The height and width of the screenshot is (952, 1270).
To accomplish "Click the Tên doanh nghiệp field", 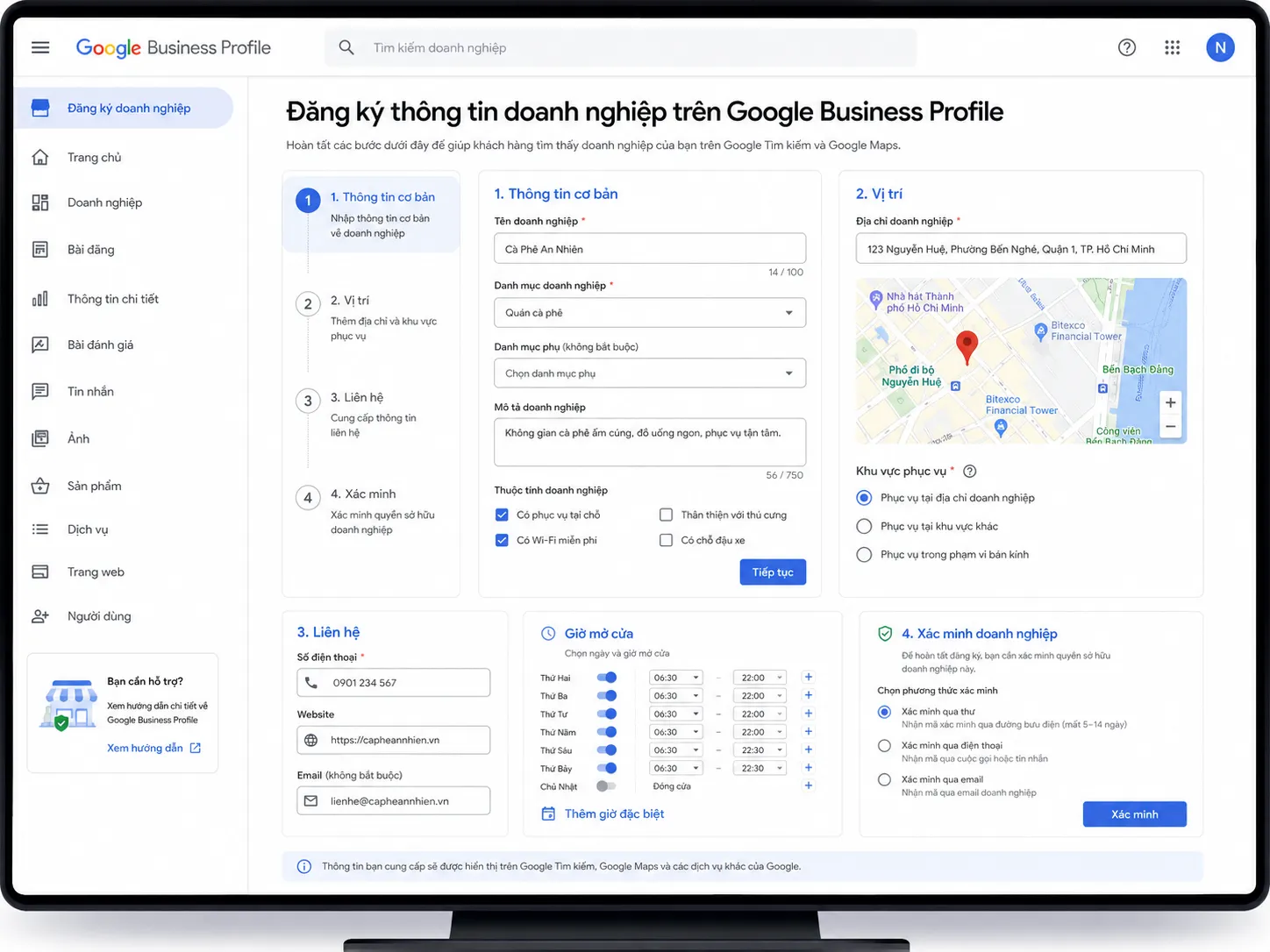I will (650, 249).
